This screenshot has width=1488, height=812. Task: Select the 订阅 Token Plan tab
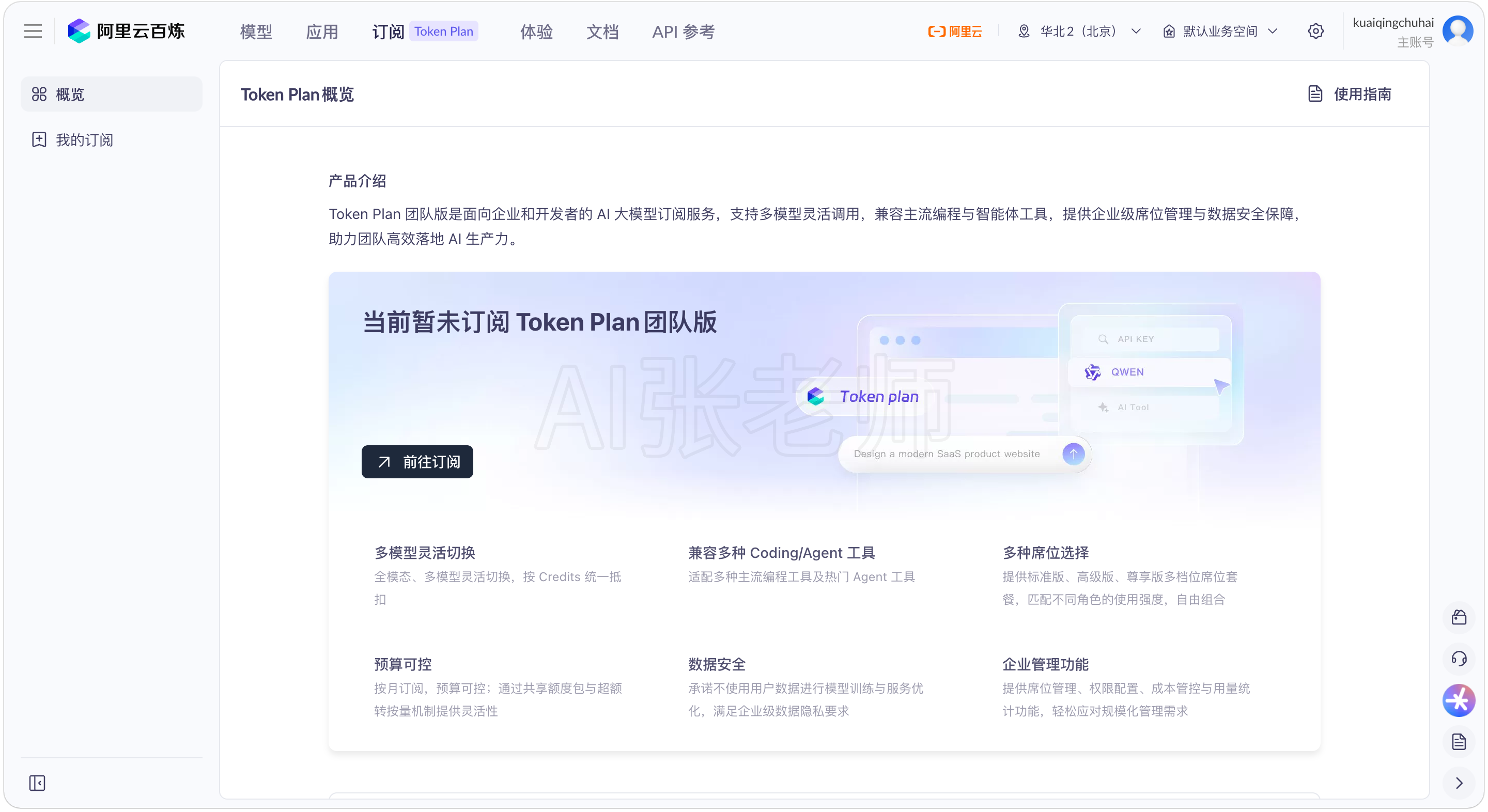pyautogui.click(x=425, y=32)
